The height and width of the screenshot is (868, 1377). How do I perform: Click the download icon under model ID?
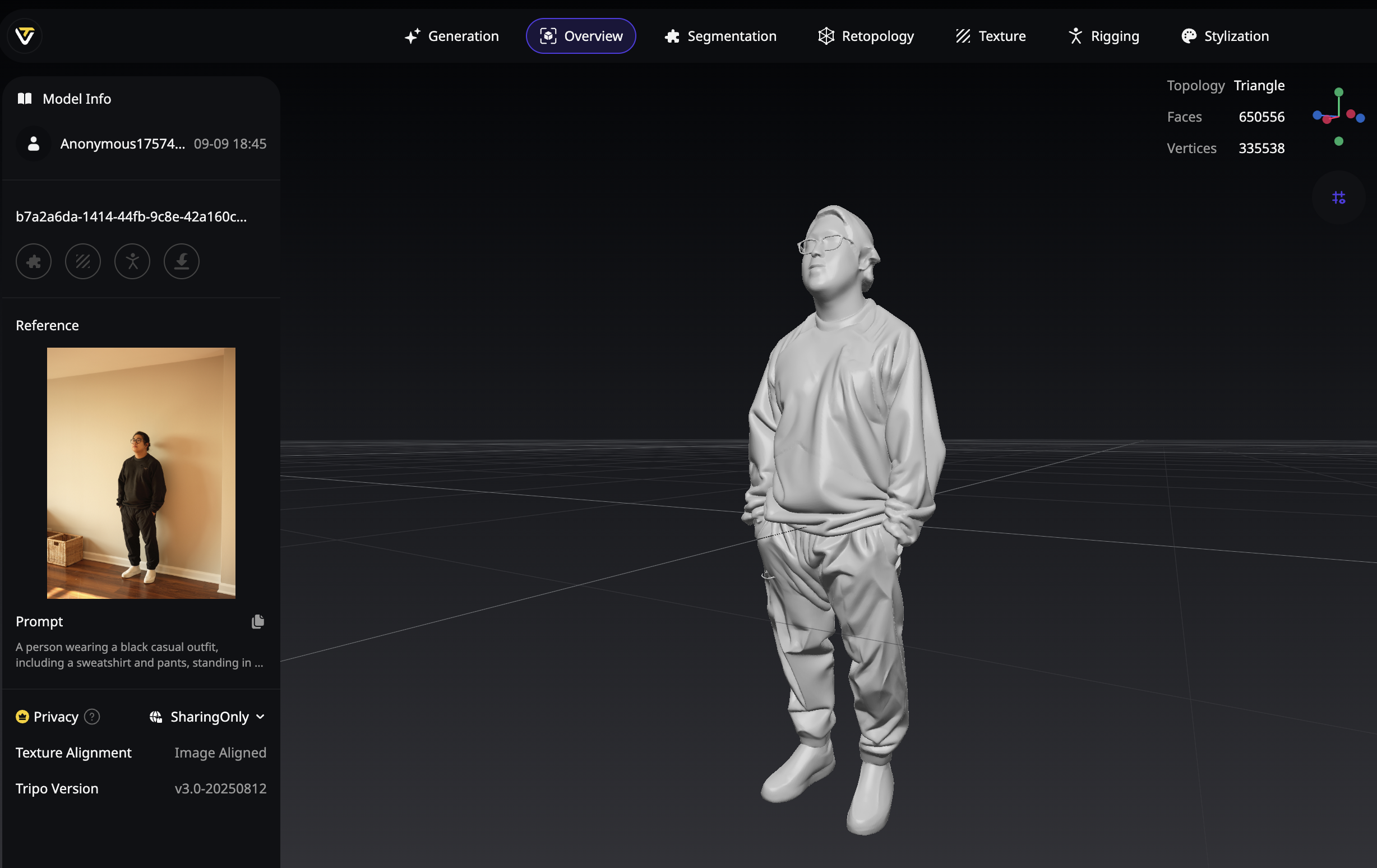(x=181, y=261)
